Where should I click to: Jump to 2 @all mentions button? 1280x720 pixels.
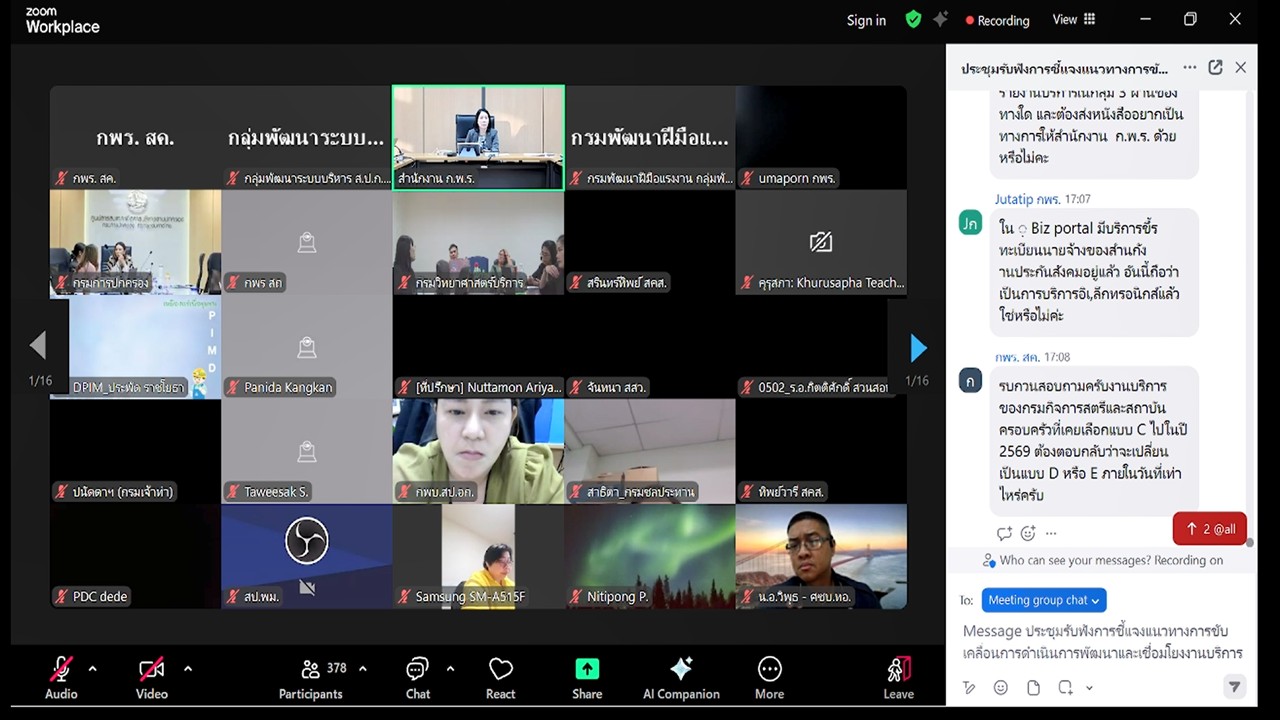1210,529
